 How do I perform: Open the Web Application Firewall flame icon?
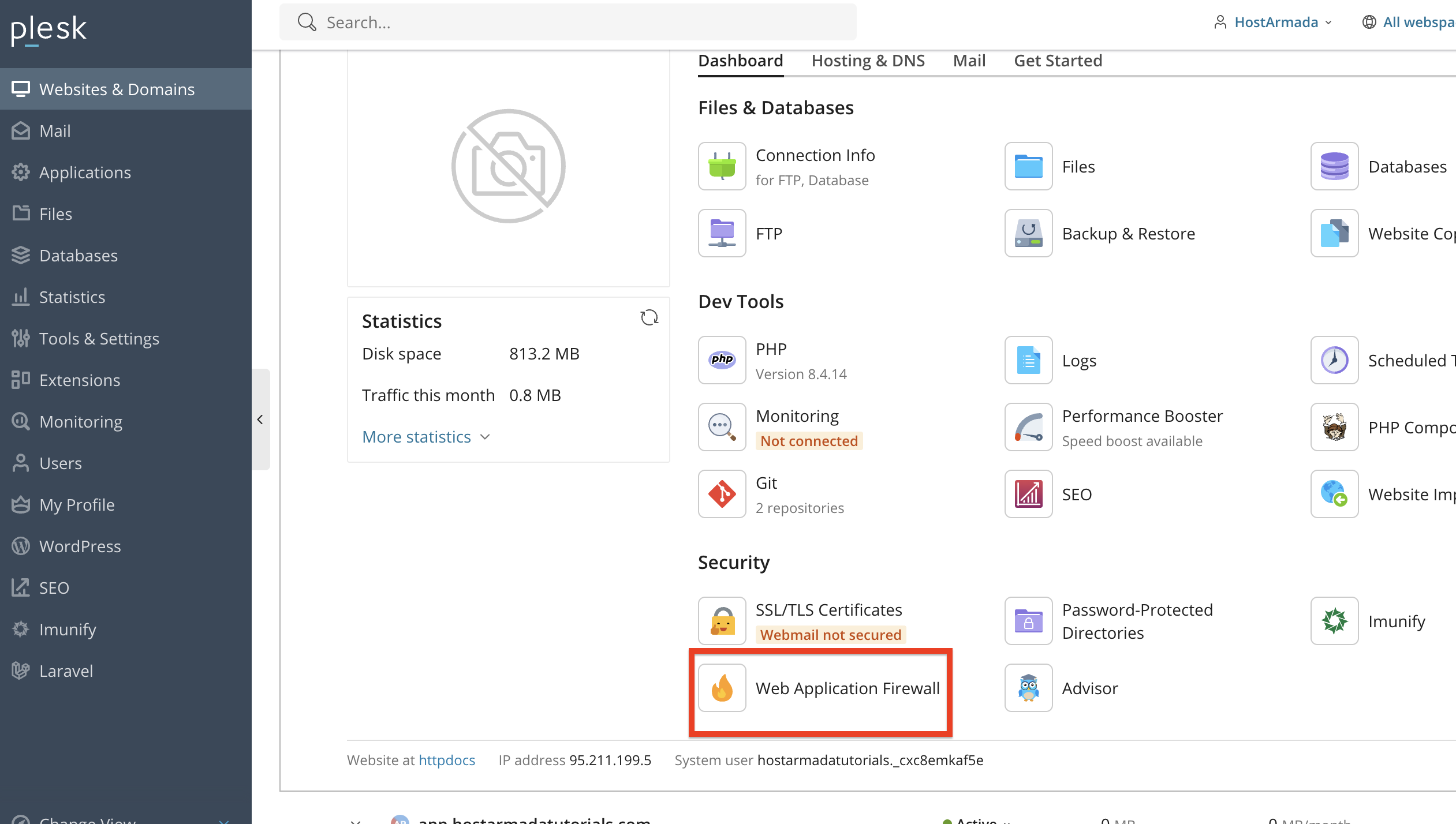click(x=722, y=688)
